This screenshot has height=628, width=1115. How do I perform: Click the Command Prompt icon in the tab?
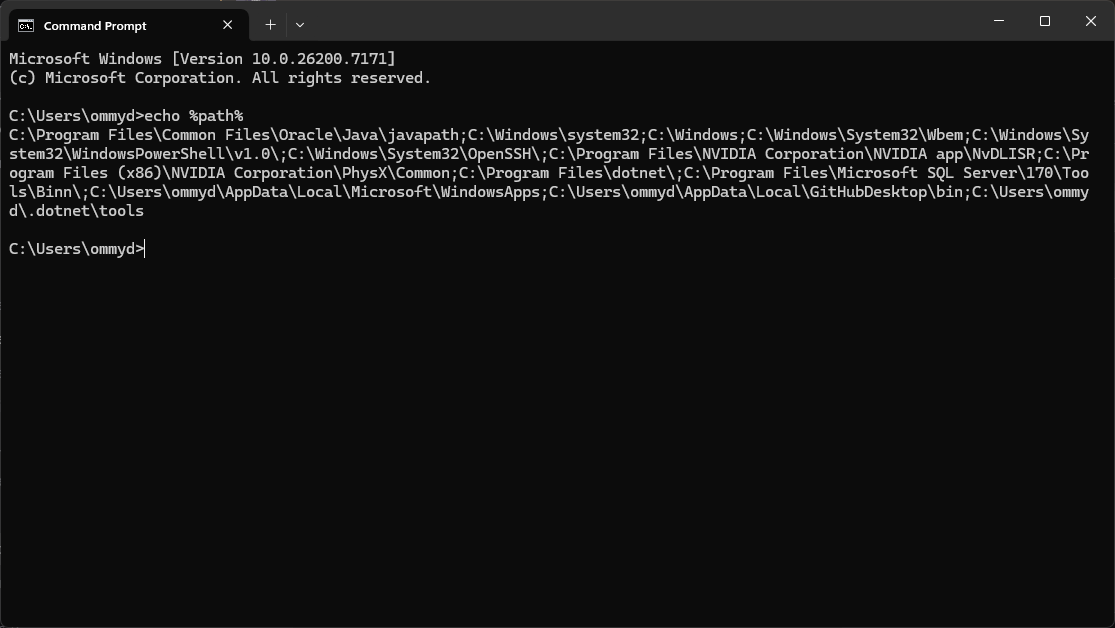pyautogui.click(x=26, y=26)
